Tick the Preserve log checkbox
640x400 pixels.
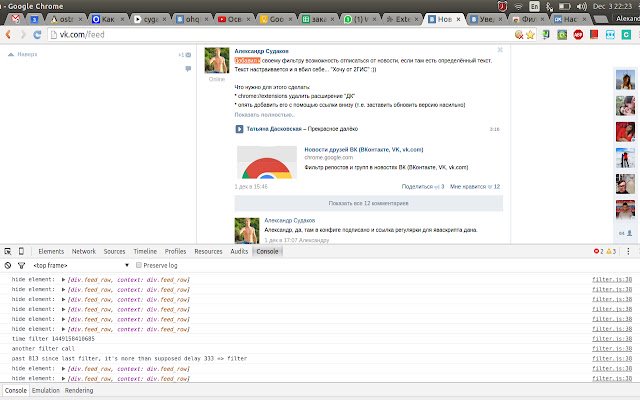[x=139, y=265]
